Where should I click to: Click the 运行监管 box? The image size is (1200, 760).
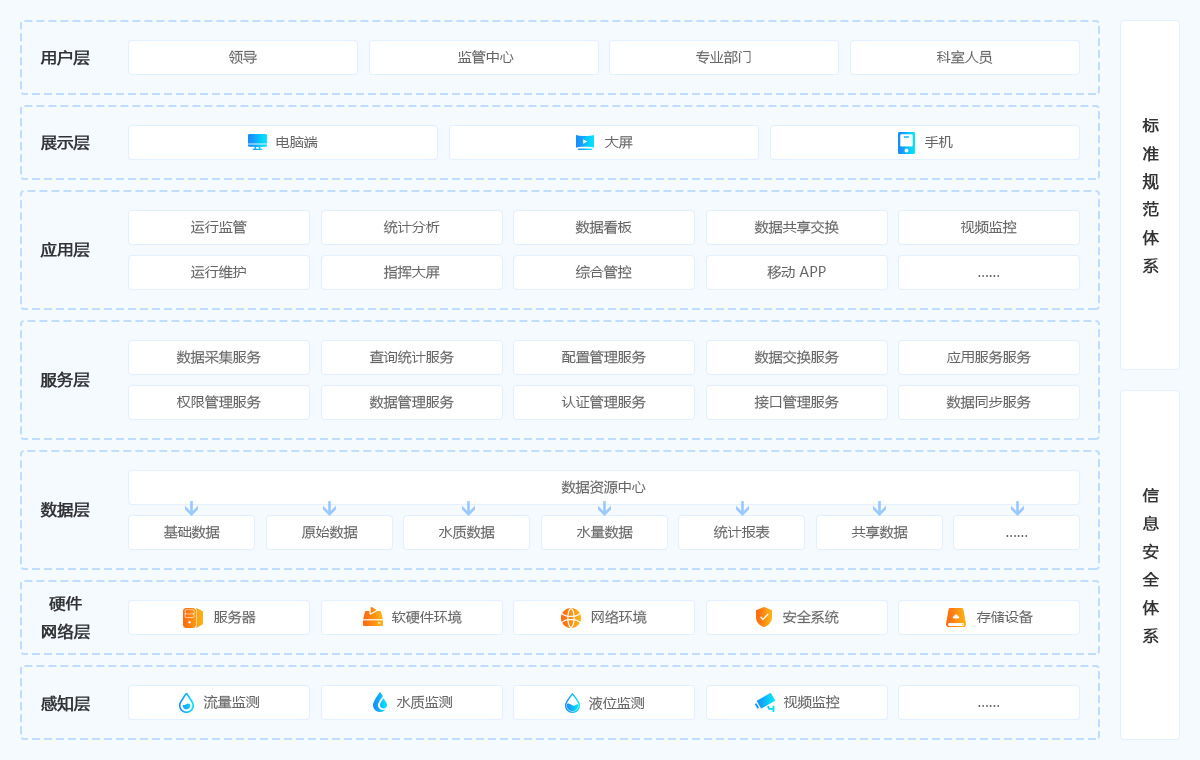tap(219, 227)
